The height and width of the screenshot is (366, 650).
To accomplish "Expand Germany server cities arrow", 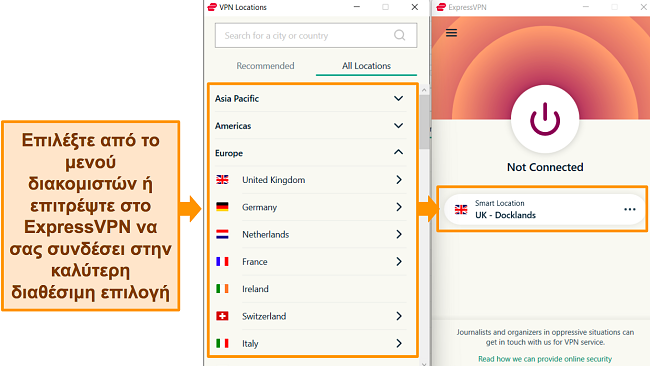I will (x=399, y=207).
